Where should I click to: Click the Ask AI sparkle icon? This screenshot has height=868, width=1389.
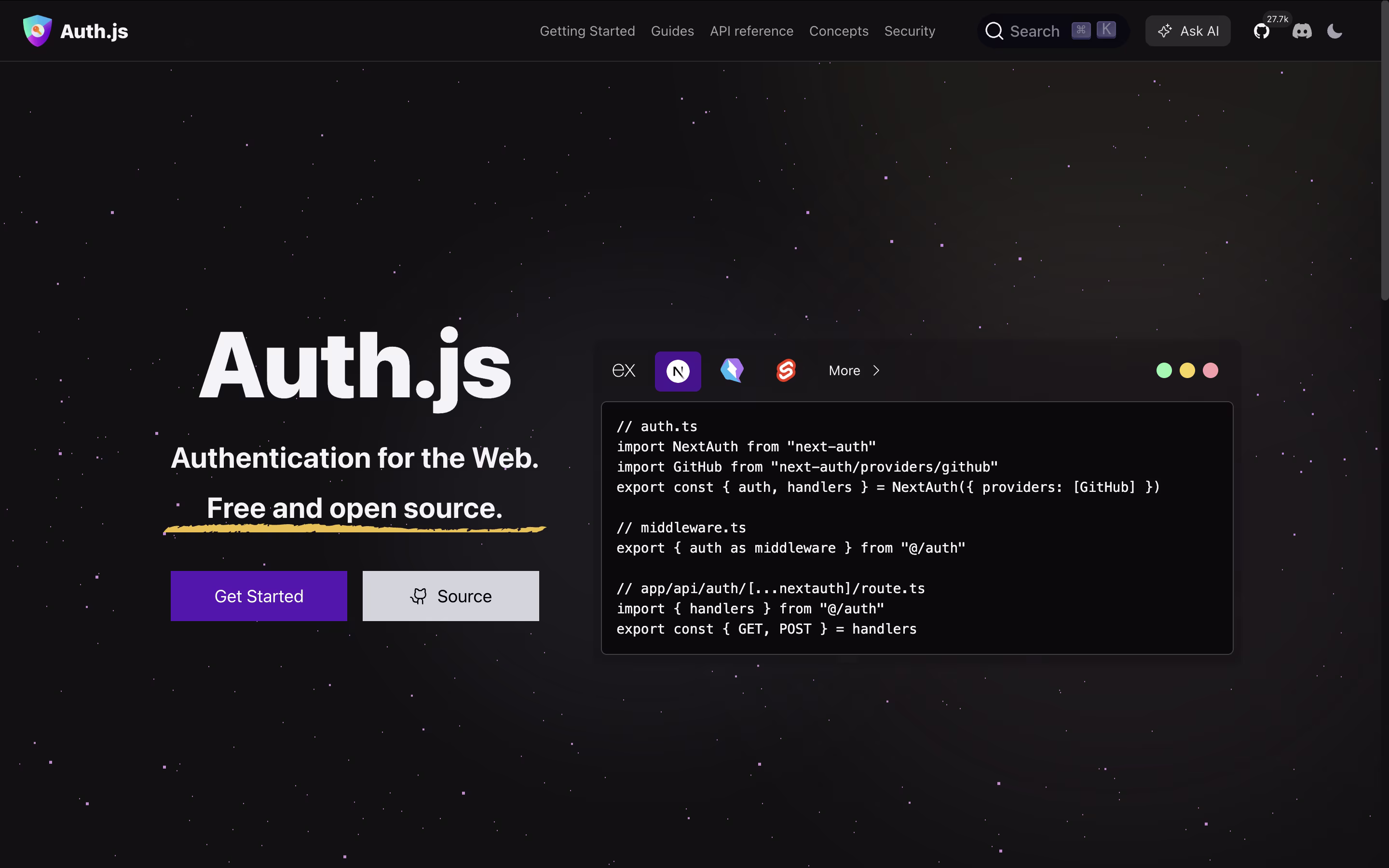pos(1165,31)
